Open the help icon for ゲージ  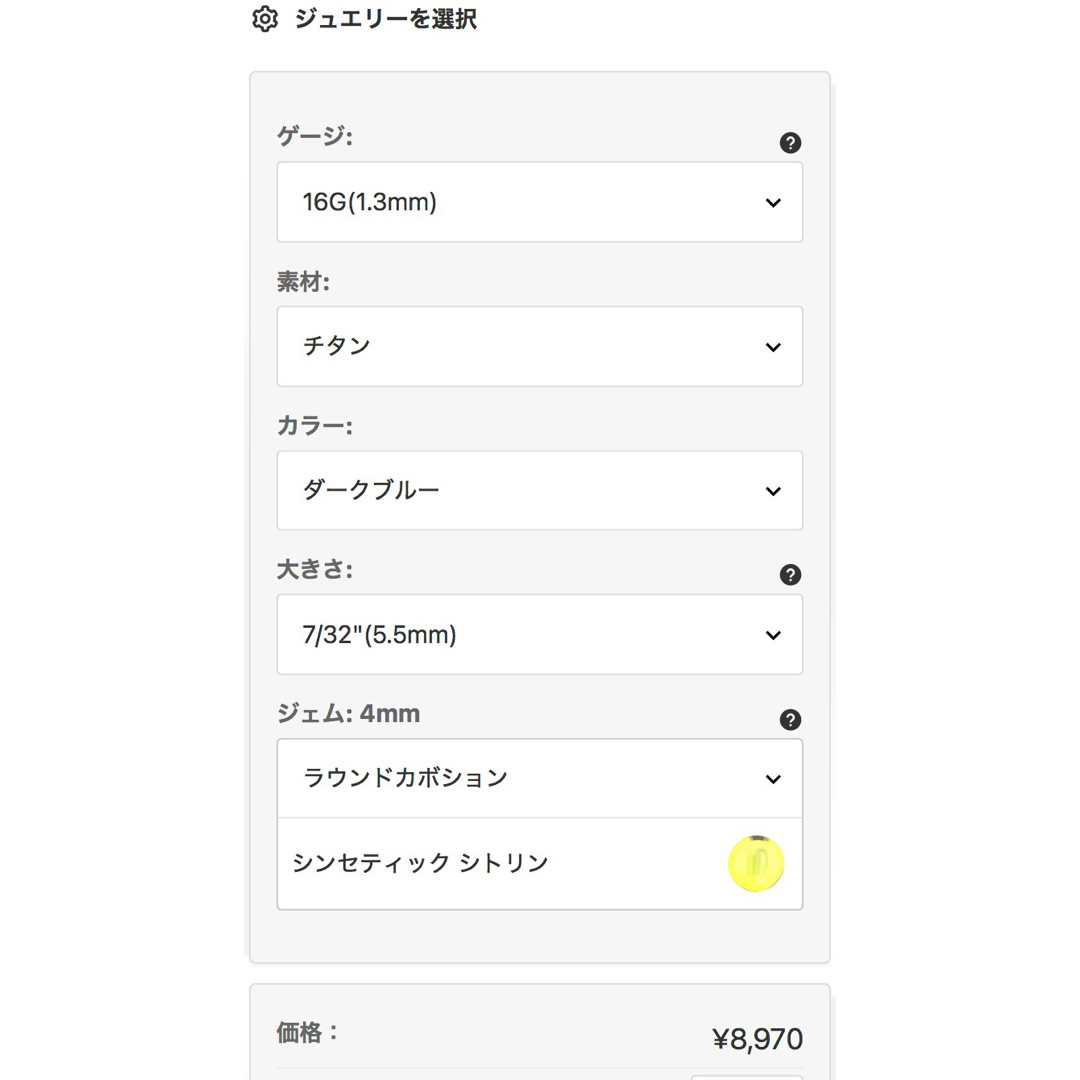click(x=790, y=143)
